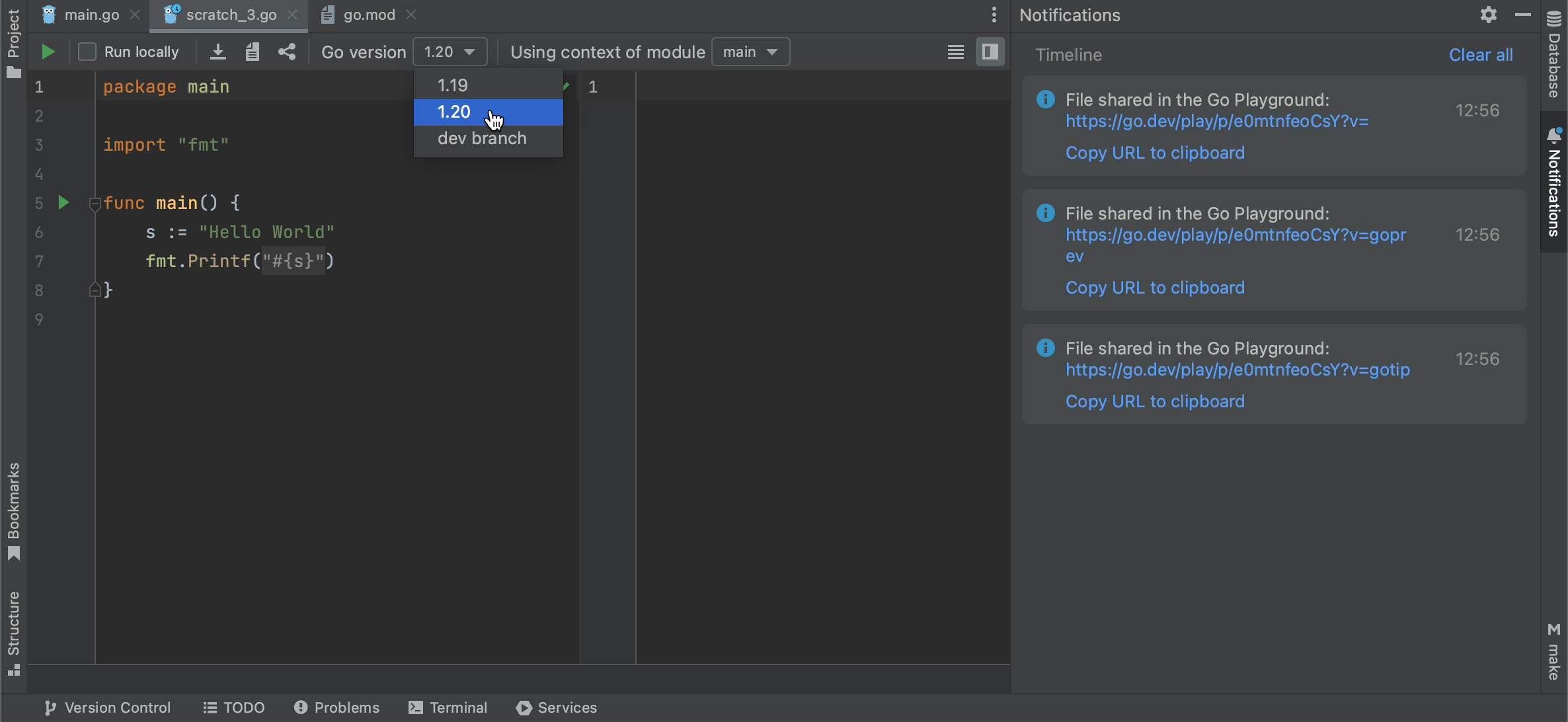Open the Go version dropdown
The image size is (1568, 722).
coord(450,51)
